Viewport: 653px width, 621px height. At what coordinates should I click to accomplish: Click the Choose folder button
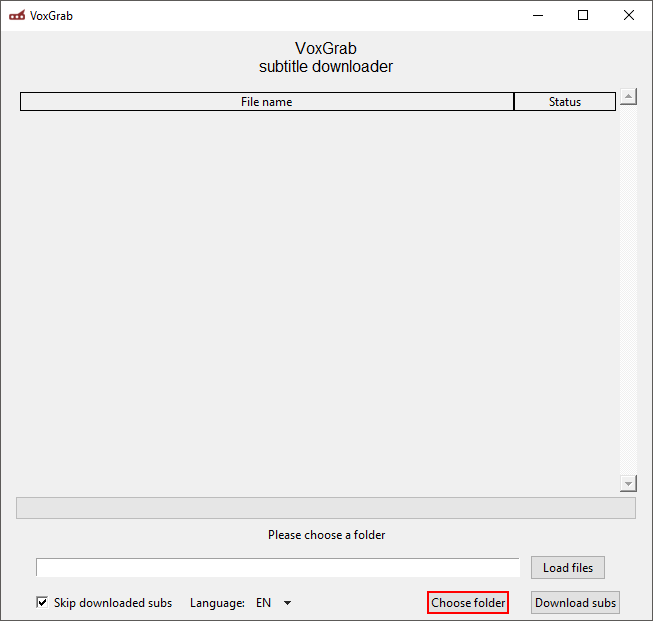coord(468,603)
